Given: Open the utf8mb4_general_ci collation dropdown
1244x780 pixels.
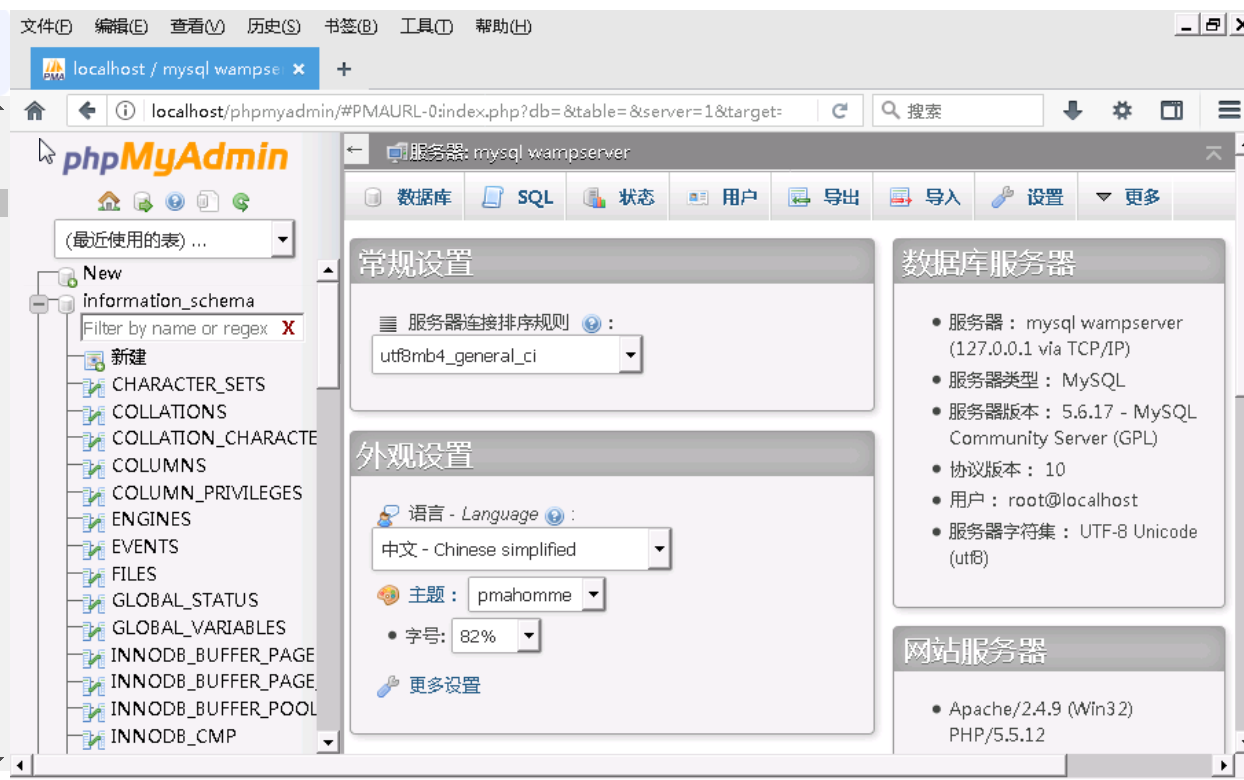Looking at the screenshot, I should (506, 355).
